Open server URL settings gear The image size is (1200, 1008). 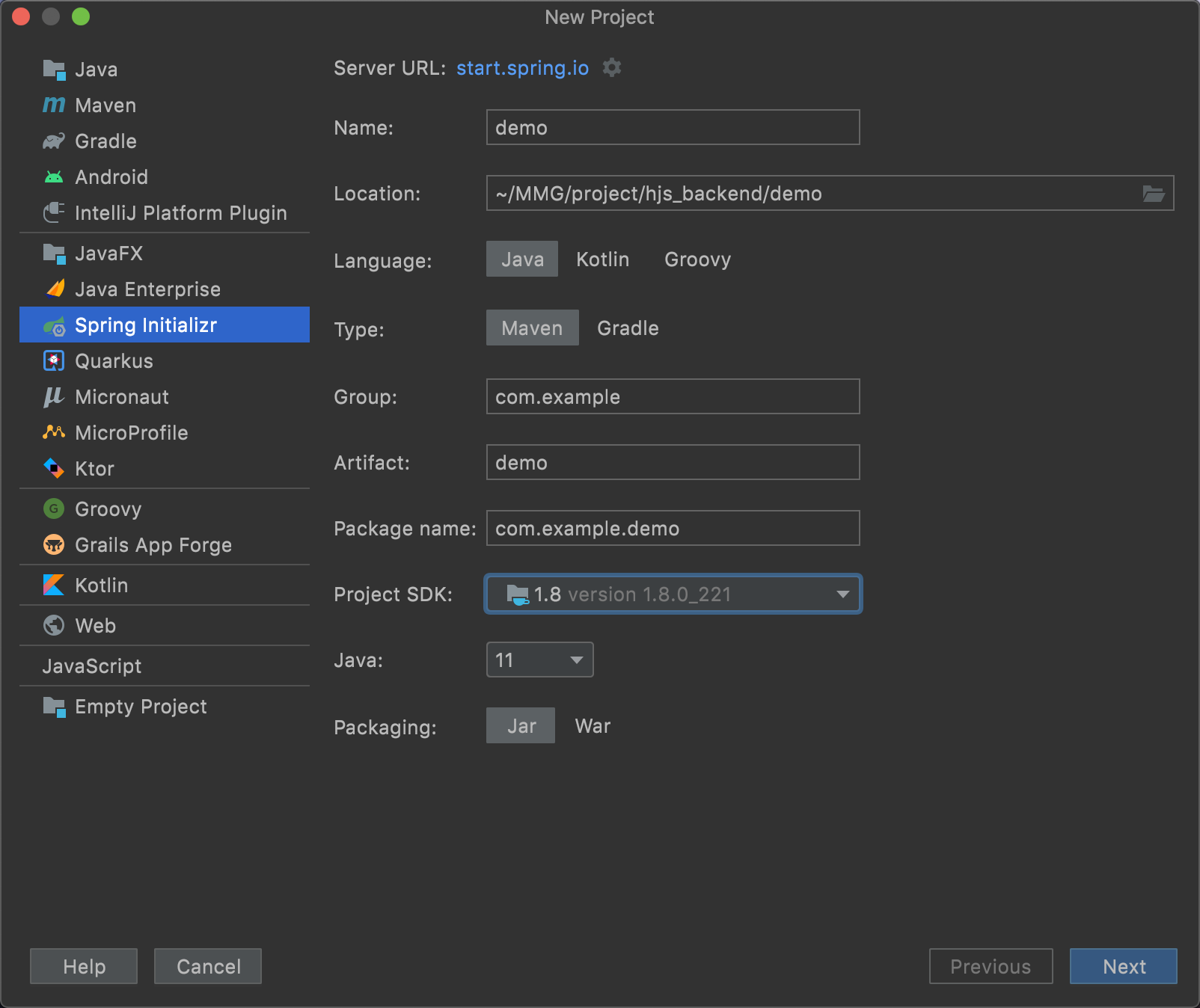click(x=612, y=67)
